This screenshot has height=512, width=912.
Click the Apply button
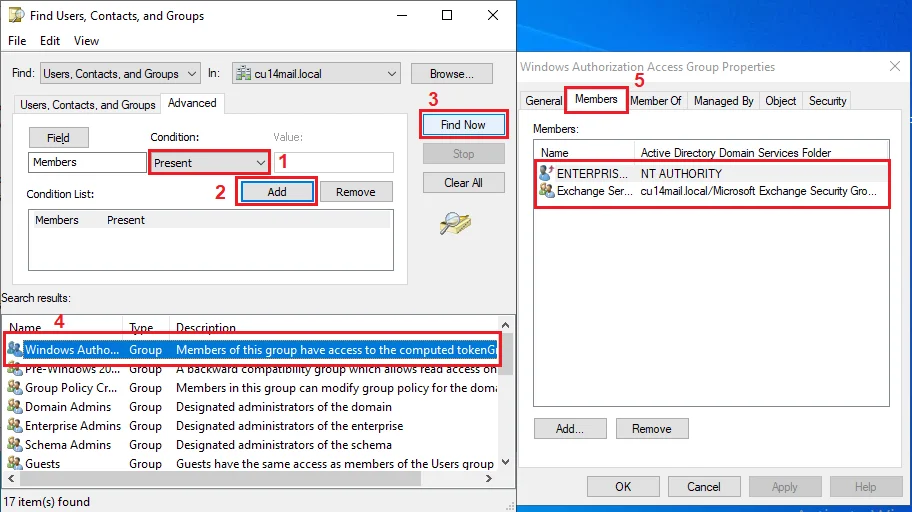click(x=785, y=486)
